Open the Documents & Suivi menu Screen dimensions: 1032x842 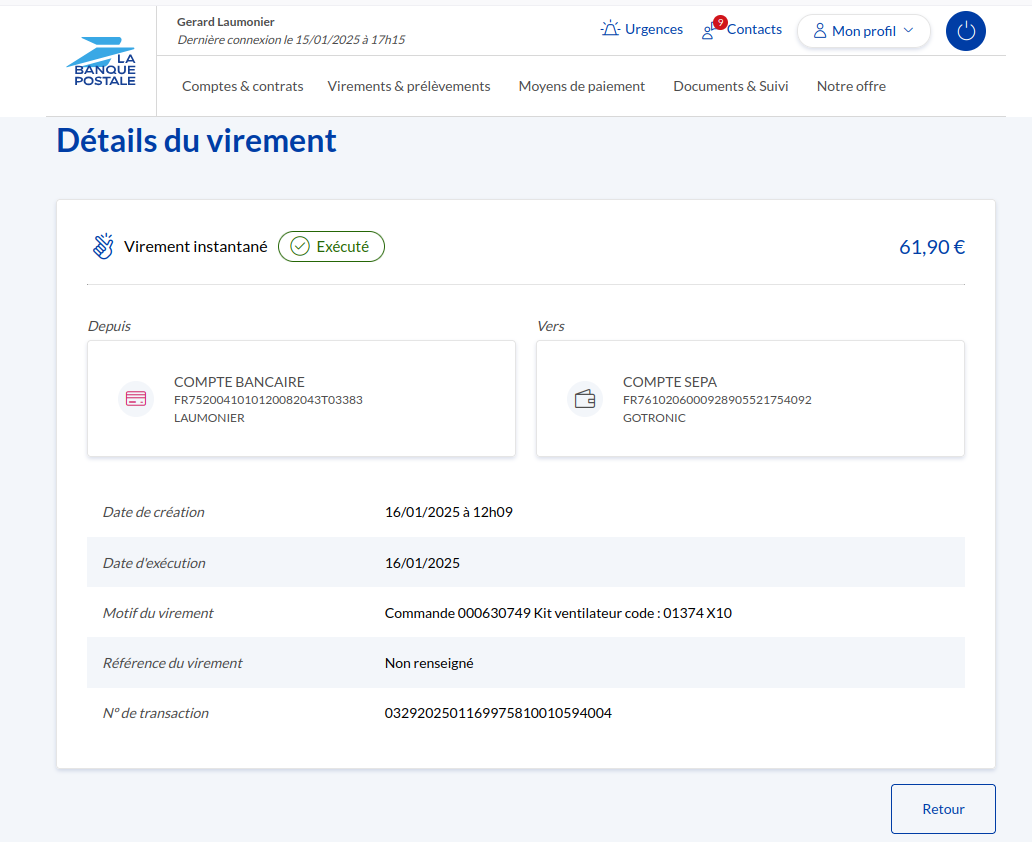[x=730, y=86]
